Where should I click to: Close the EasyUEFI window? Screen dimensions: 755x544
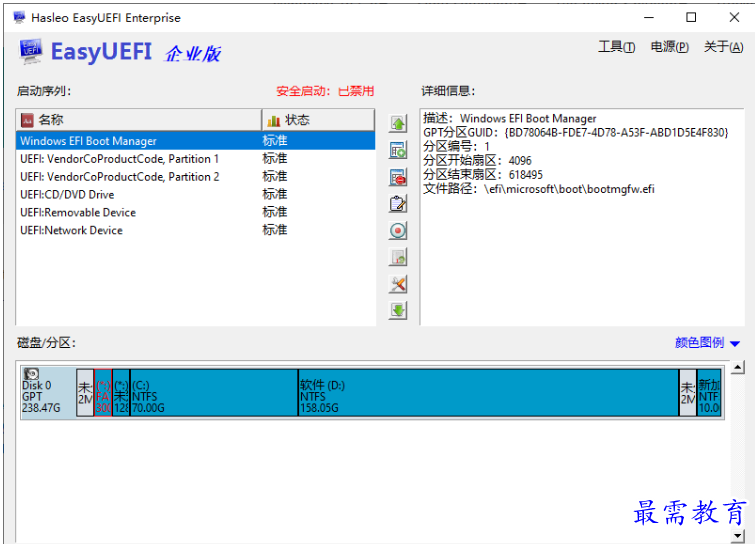click(x=734, y=18)
